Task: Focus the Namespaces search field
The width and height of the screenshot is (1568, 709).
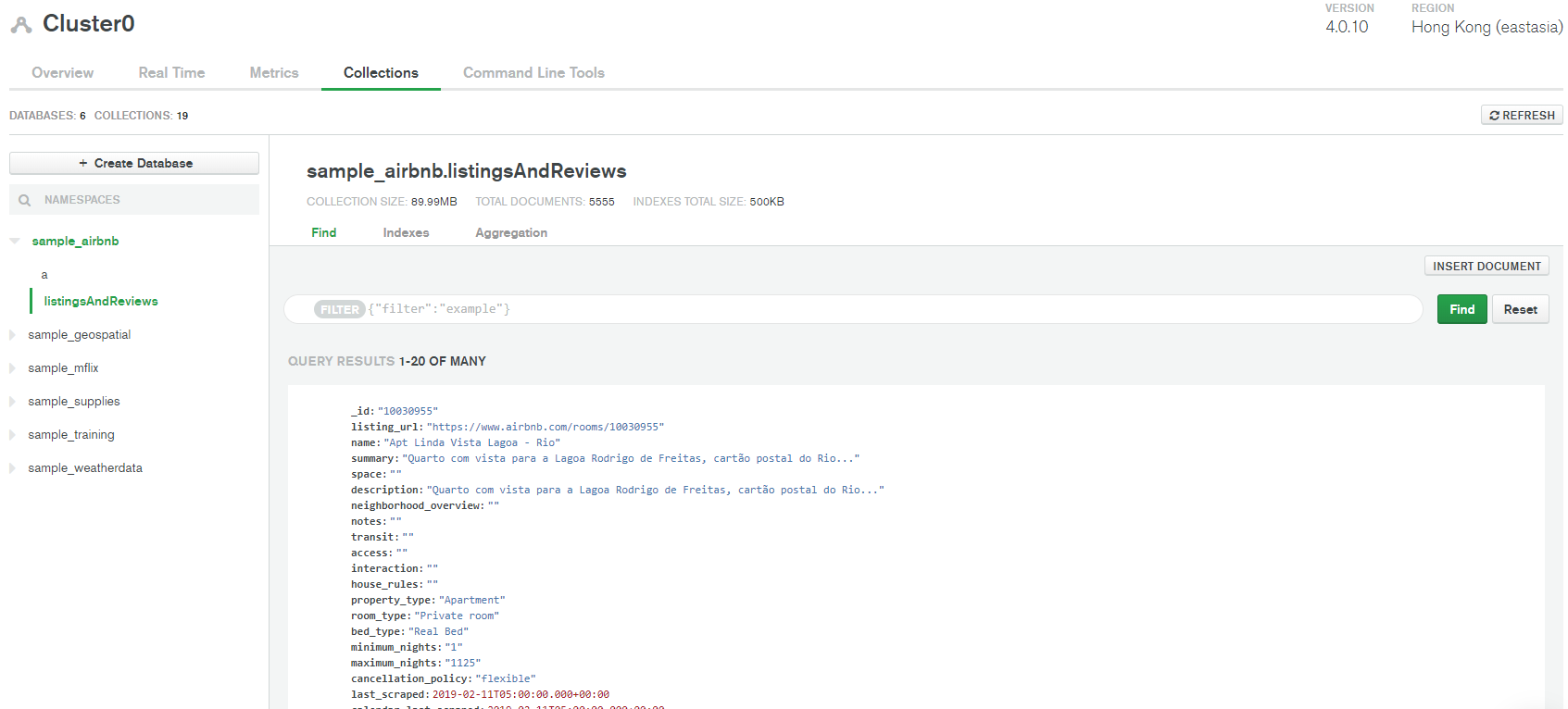Action: point(134,200)
